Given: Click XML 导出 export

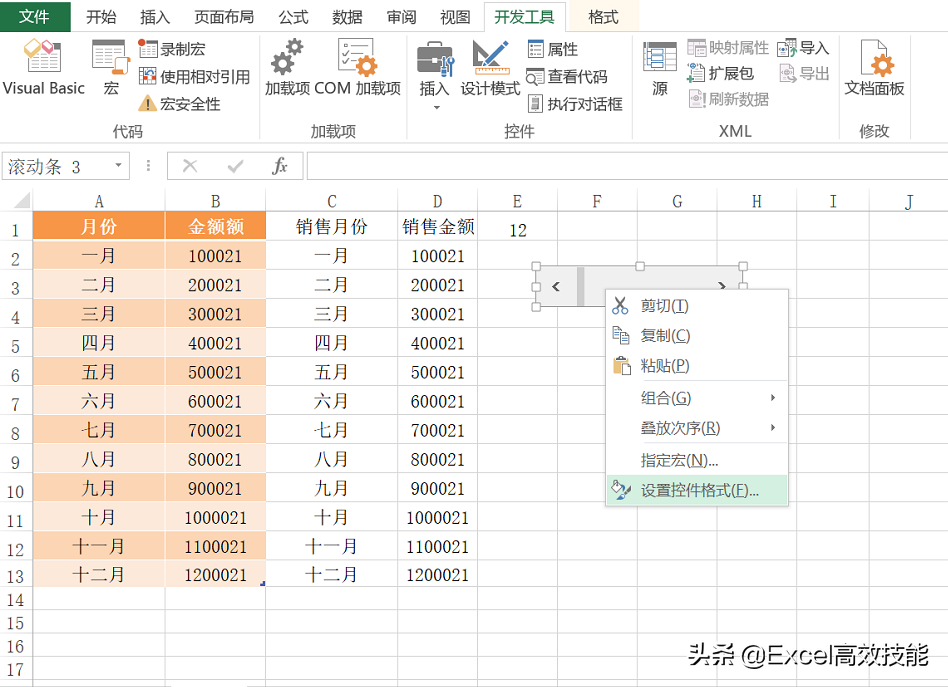Looking at the screenshot, I should [804, 73].
